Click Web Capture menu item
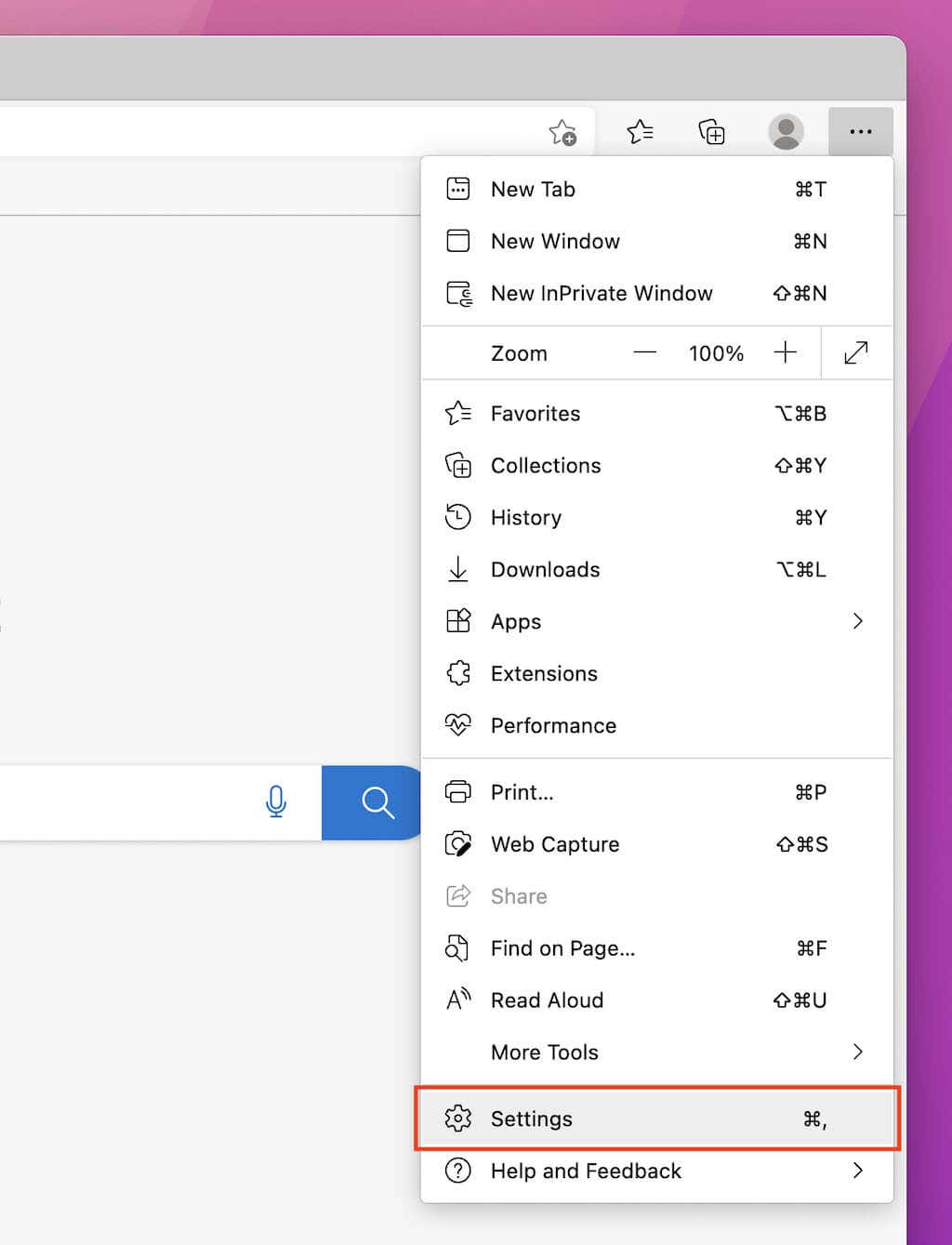Screen dimensions: 952x1245 [x=554, y=844]
